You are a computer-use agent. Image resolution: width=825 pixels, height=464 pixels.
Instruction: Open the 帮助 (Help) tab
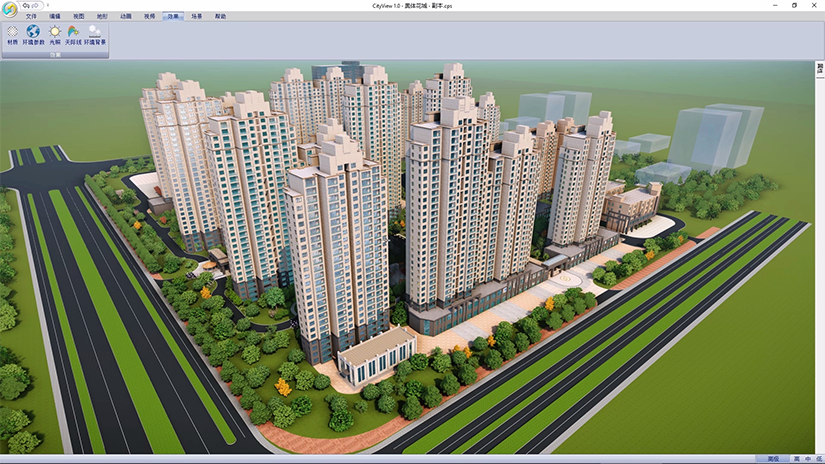coord(220,17)
